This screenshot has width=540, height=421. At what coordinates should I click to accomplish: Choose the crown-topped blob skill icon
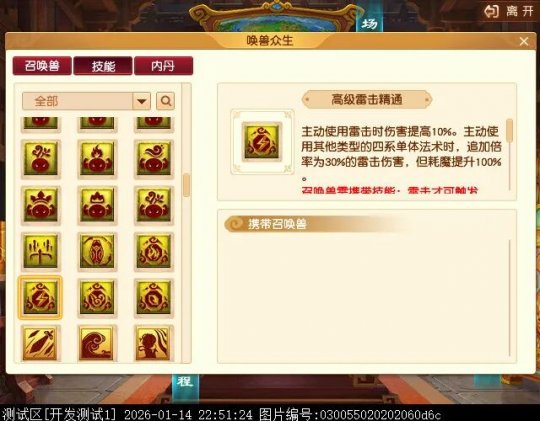(x=40, y=205)
